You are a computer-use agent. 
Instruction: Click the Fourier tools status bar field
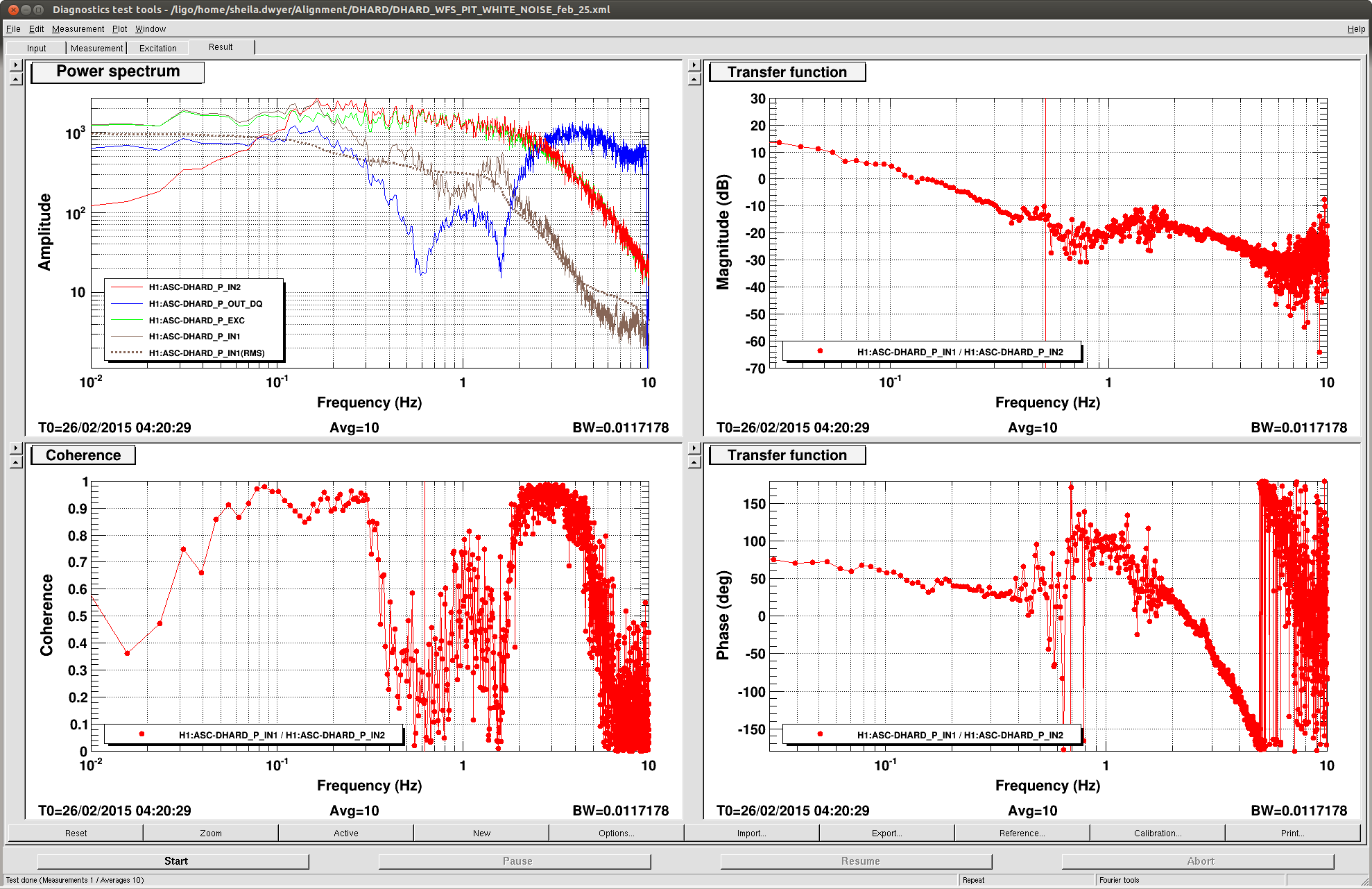1190,880
